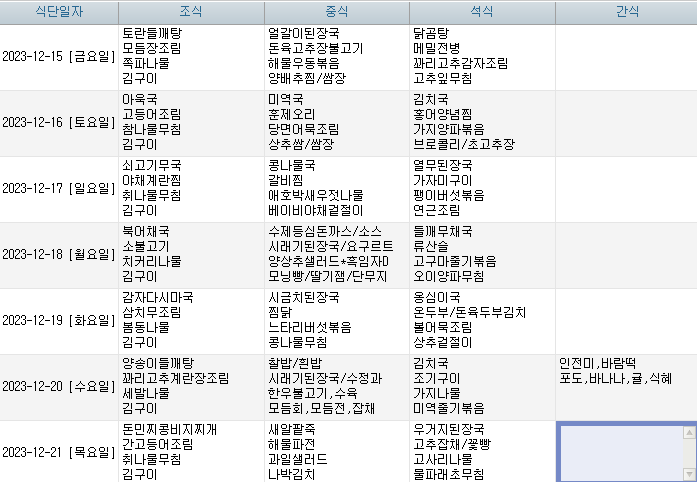Open the 2023-12-17 [일요일] row date
Image resolution: width=697 pixels, height=482 pixels.
(59, 188)
